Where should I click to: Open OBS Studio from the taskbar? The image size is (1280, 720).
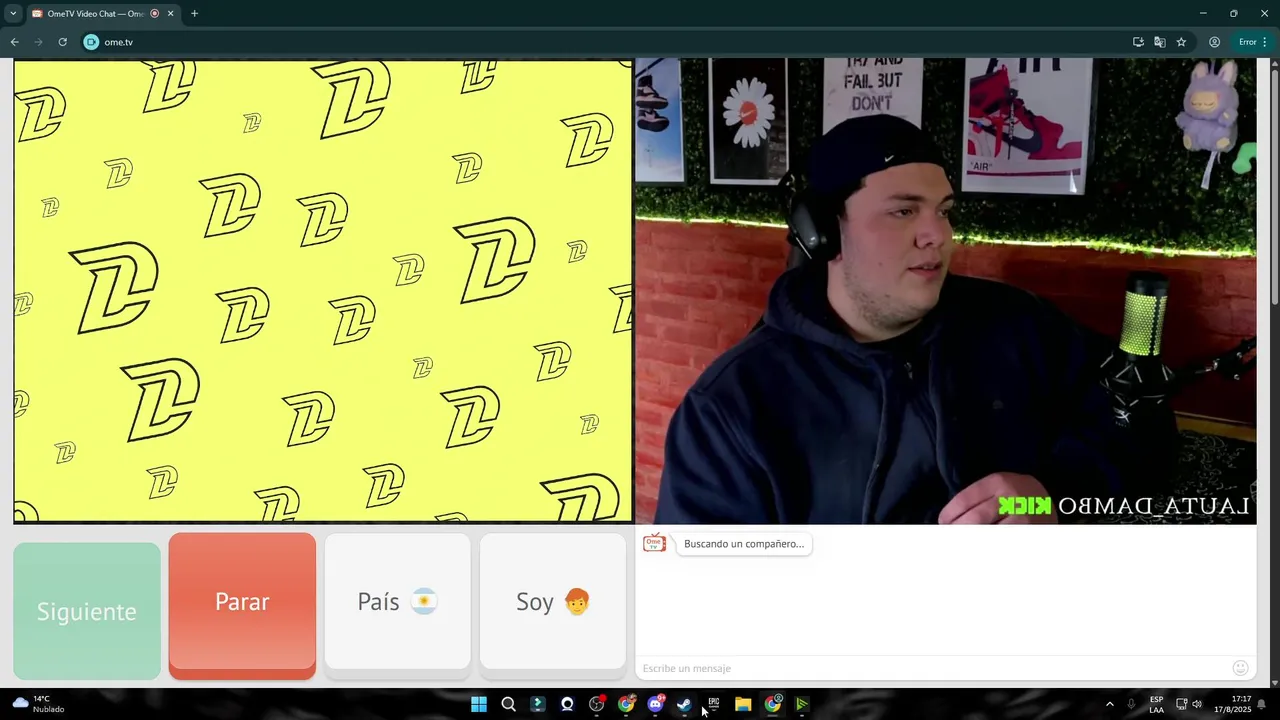597,704
